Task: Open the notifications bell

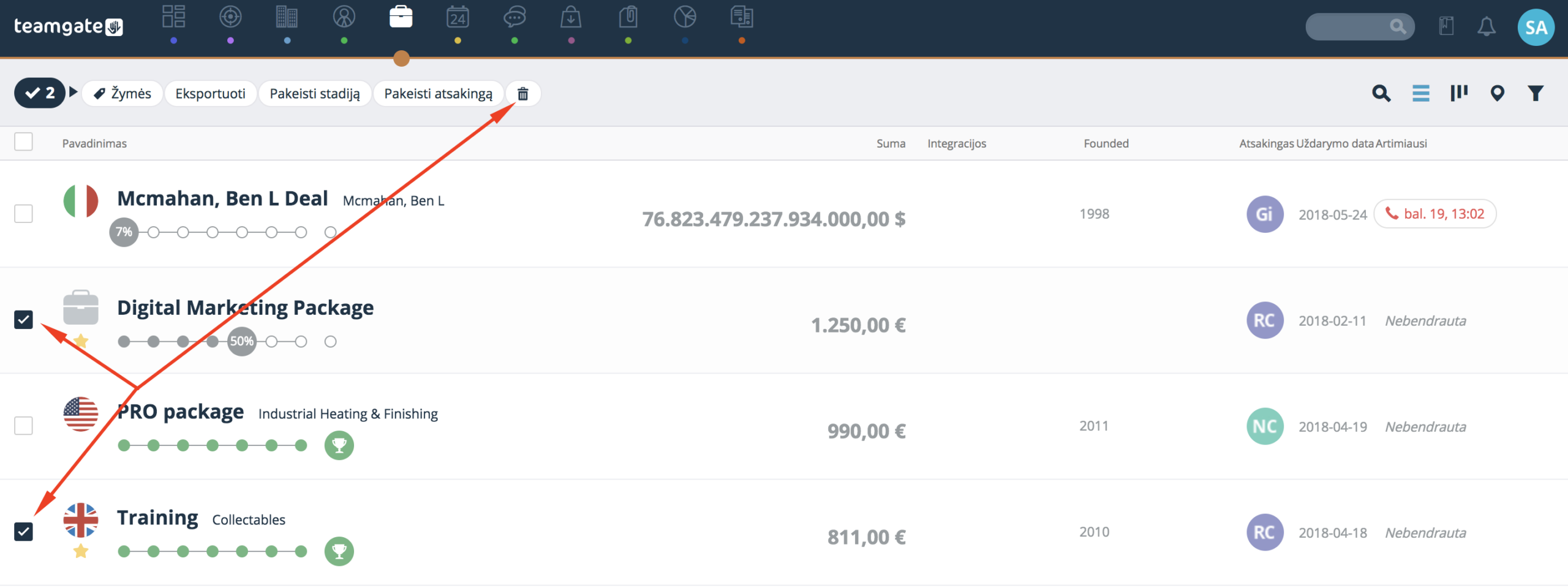Action: click(1487, 27)
